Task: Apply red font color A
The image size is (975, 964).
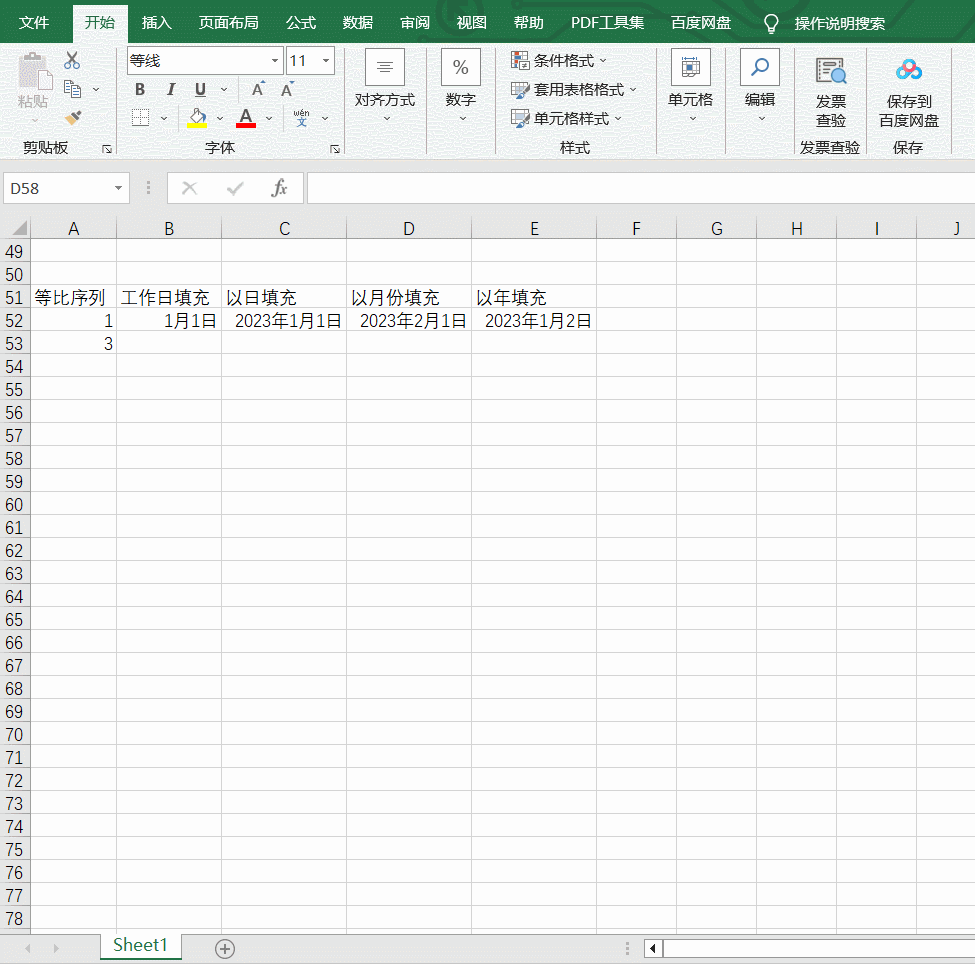Action: pyautogui.click(x=246, y=118)
